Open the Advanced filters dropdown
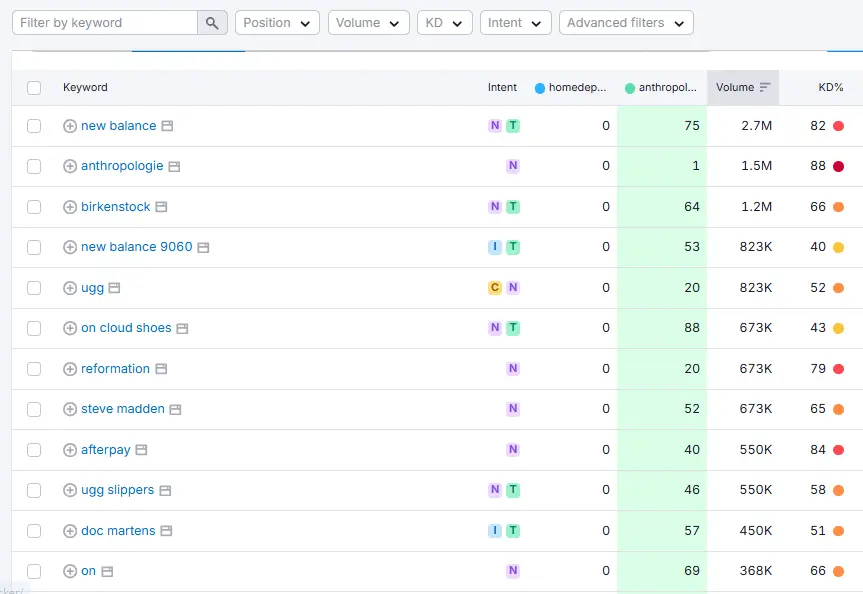The width and height of the screenshot is (863, 594). tap(625, 23)
